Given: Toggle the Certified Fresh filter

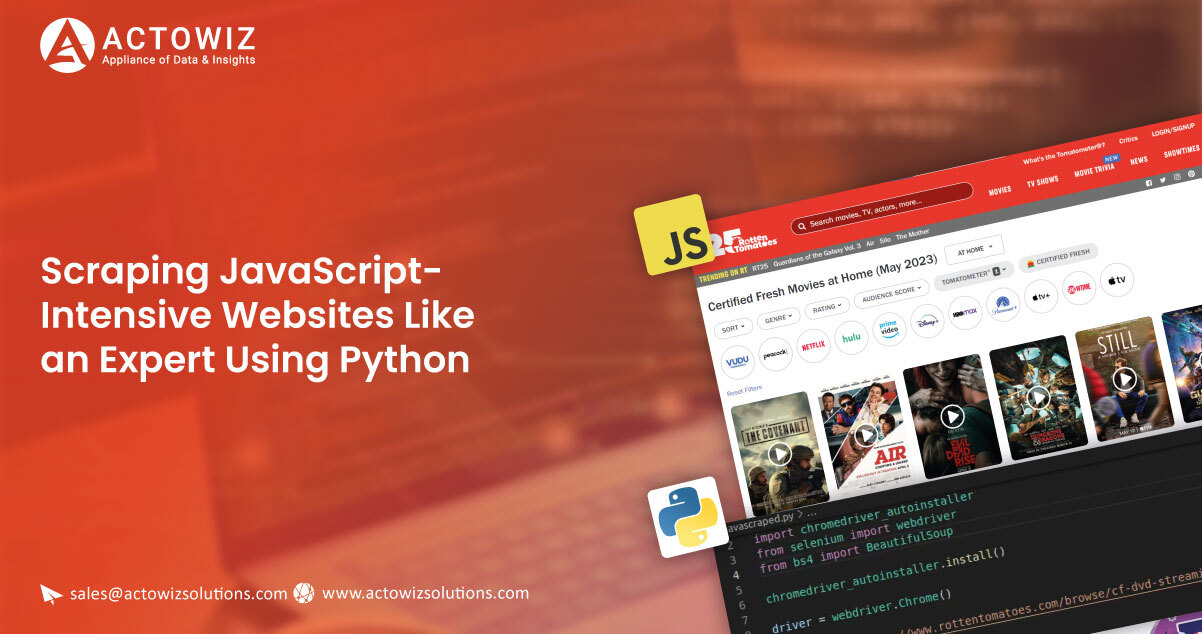Looking at the screenshot, I should pos(1056,256).
